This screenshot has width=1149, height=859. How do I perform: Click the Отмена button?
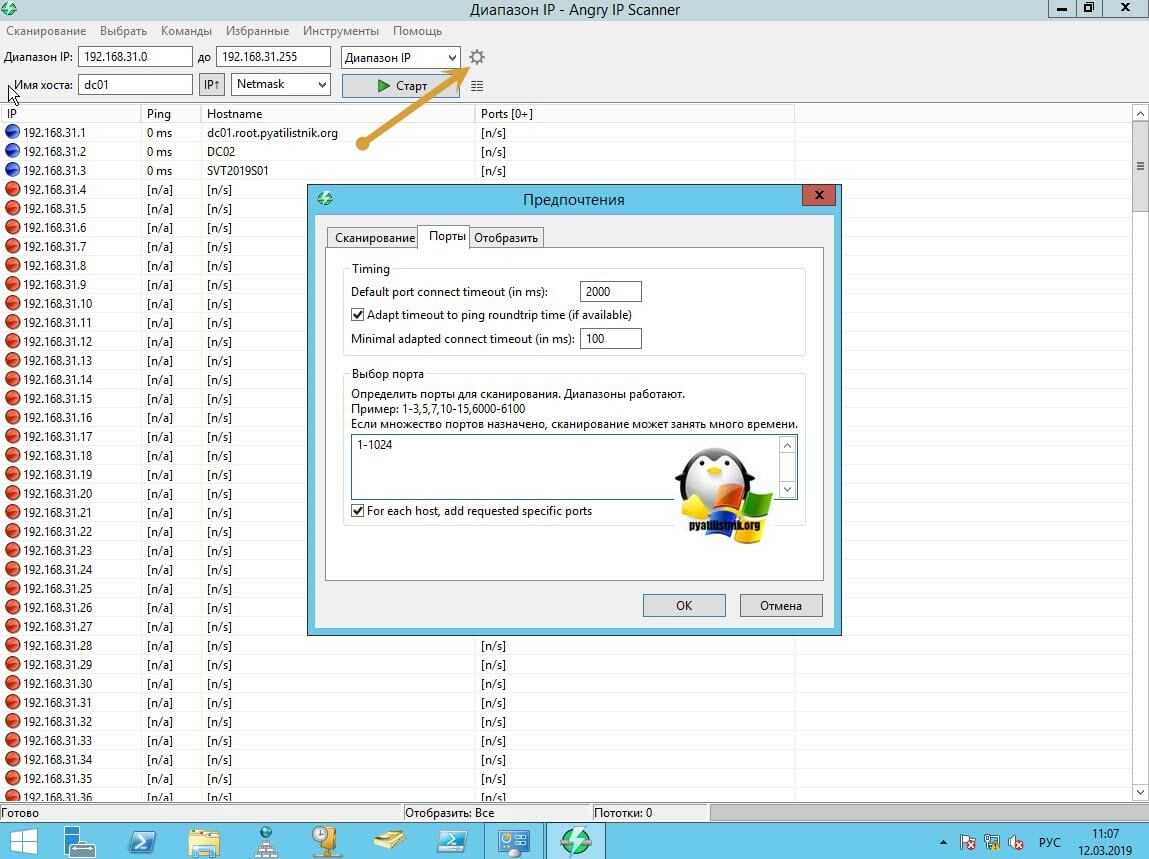click(x=781, y=605)
